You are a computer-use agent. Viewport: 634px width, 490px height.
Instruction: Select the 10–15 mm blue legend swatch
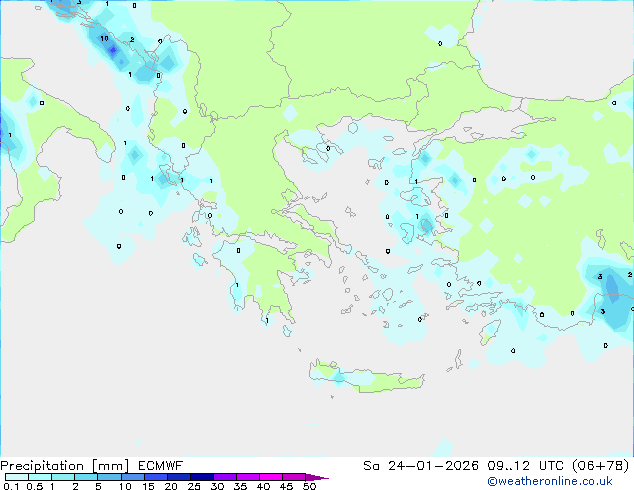click(132, 477)
